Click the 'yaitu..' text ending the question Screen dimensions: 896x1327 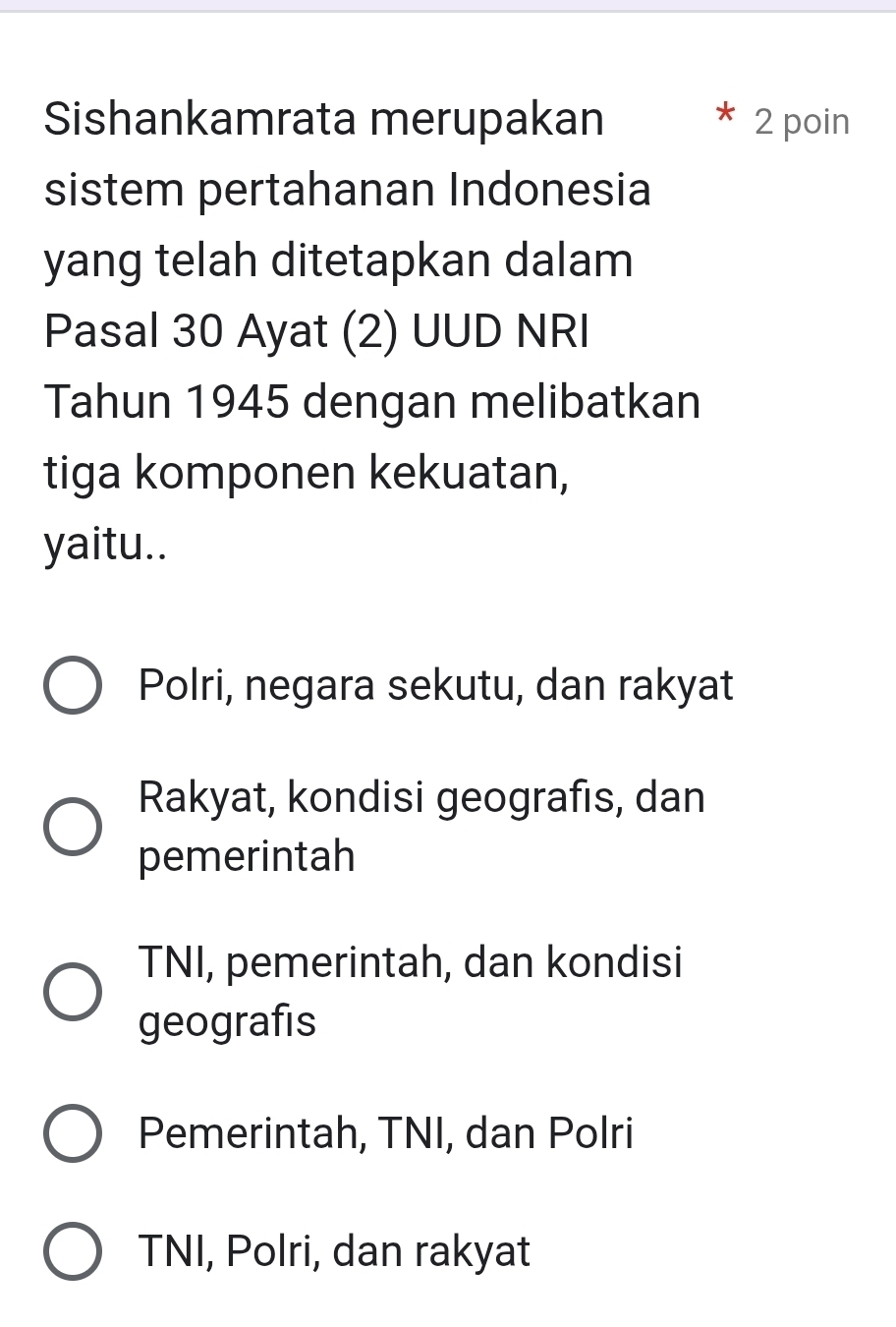click(104, 544)
